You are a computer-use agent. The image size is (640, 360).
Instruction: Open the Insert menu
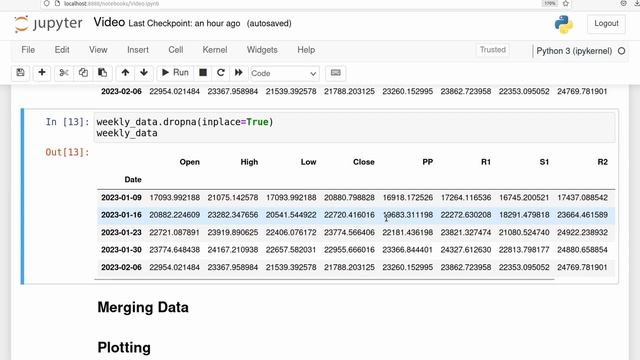[138, 50]
